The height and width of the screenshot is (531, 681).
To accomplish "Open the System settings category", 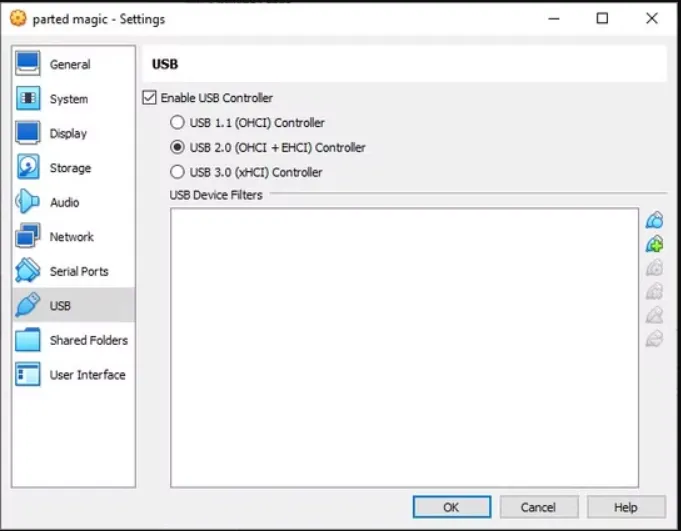I will point(69,99).
